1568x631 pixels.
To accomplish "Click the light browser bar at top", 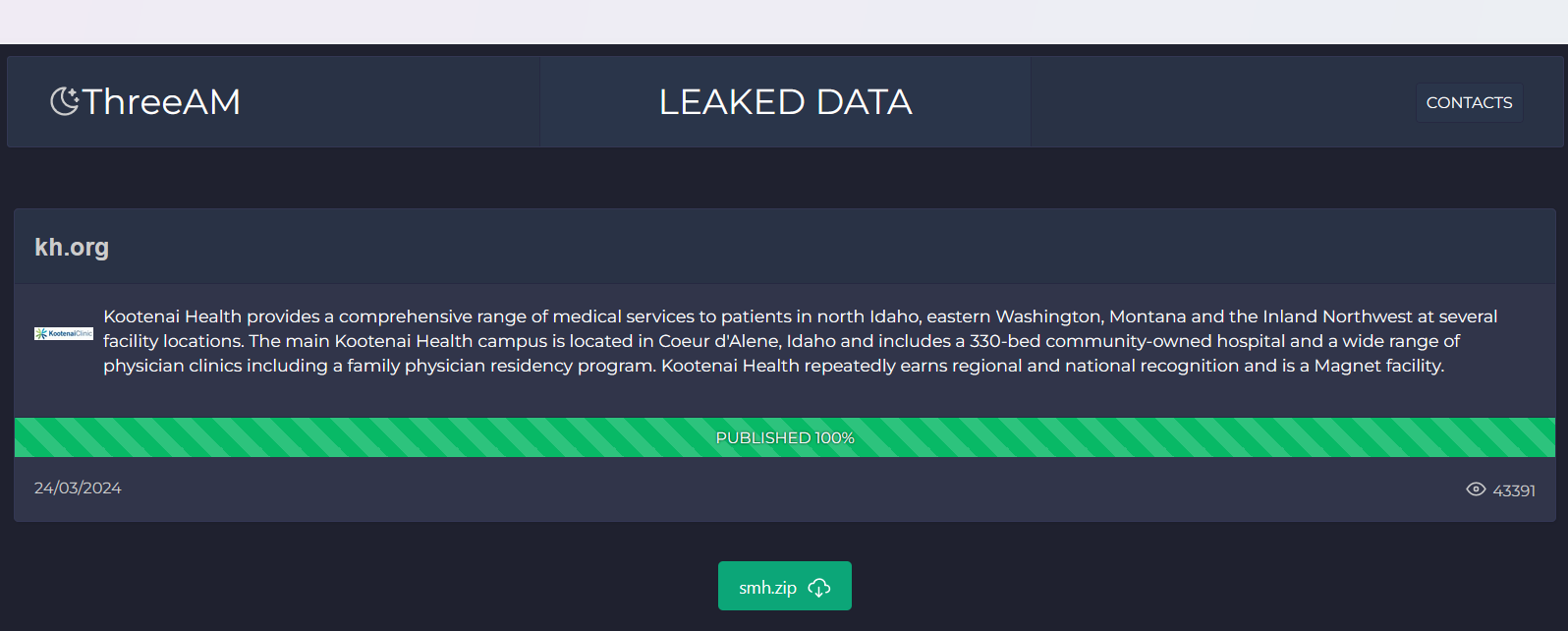I will pyautogui.click(x=784, y=22).
